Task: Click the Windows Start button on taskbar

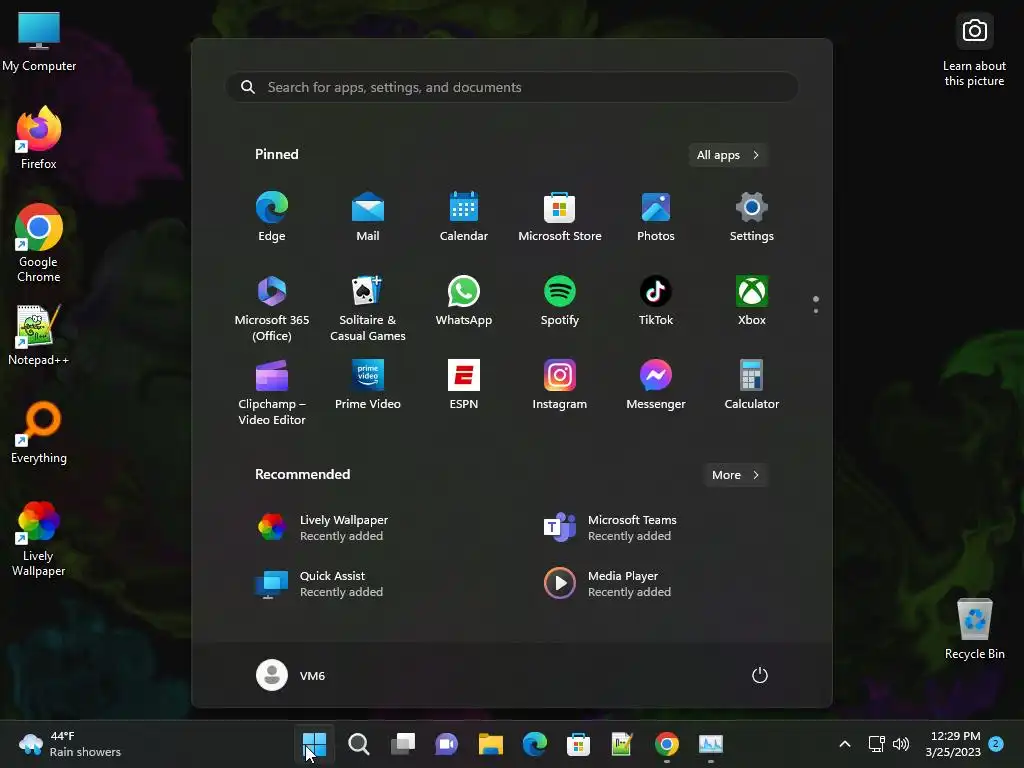Action: click(x=314, y=744)
